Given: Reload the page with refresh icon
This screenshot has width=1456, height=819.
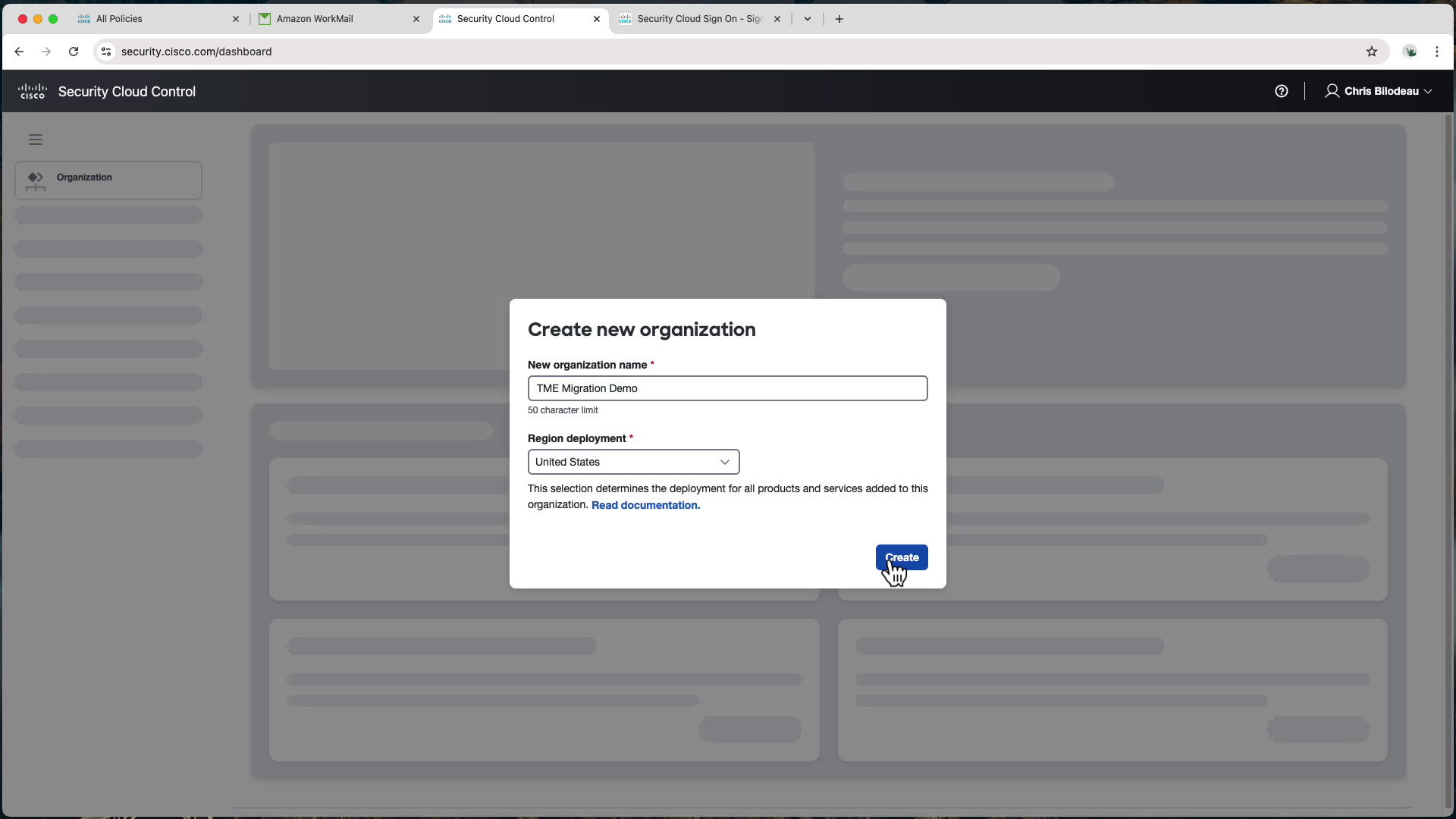Looking at the screenshot, I should coord(74,52).
